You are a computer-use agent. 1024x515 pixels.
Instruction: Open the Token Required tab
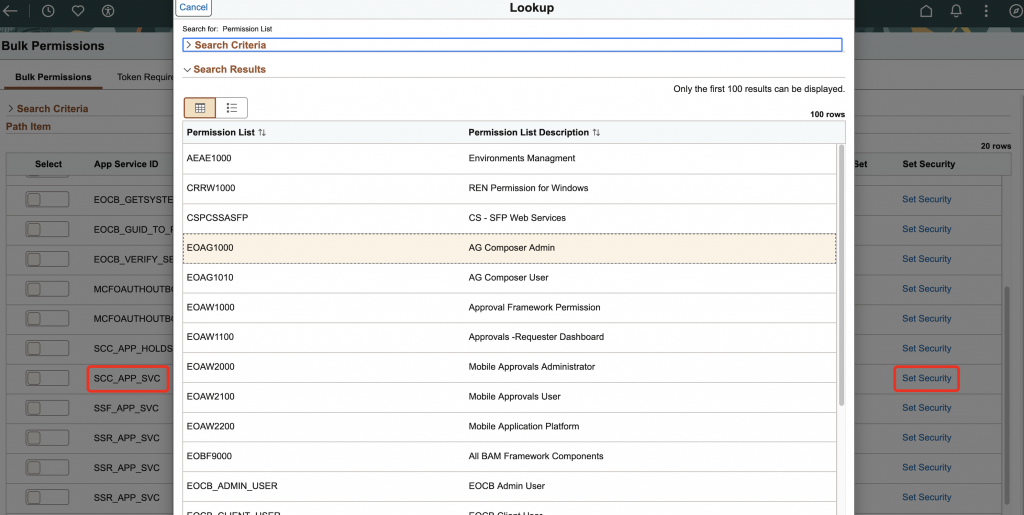pos(145,77)
